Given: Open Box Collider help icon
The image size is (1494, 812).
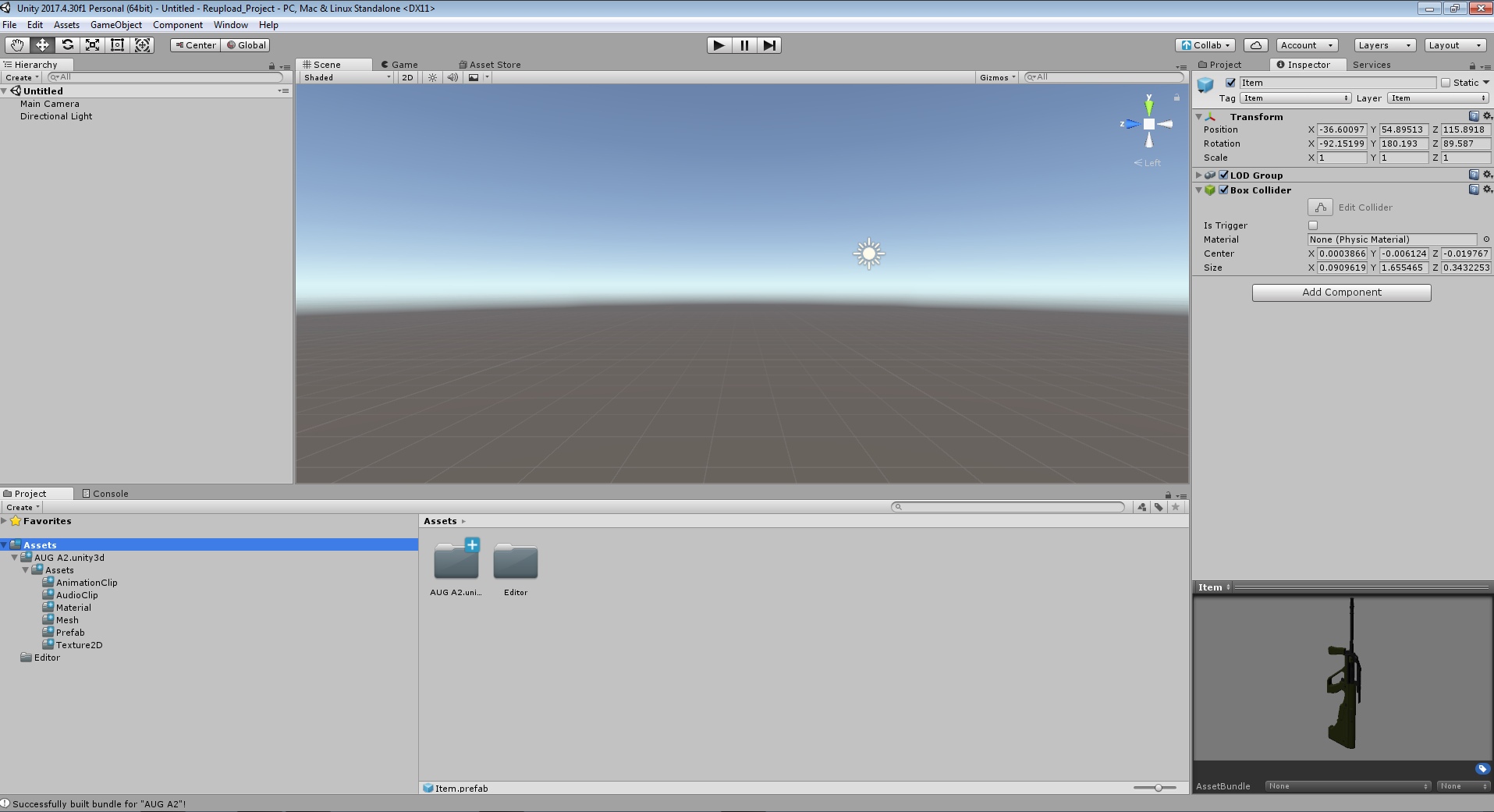Looking at the screenshot, I should [x=1474, y=190].
